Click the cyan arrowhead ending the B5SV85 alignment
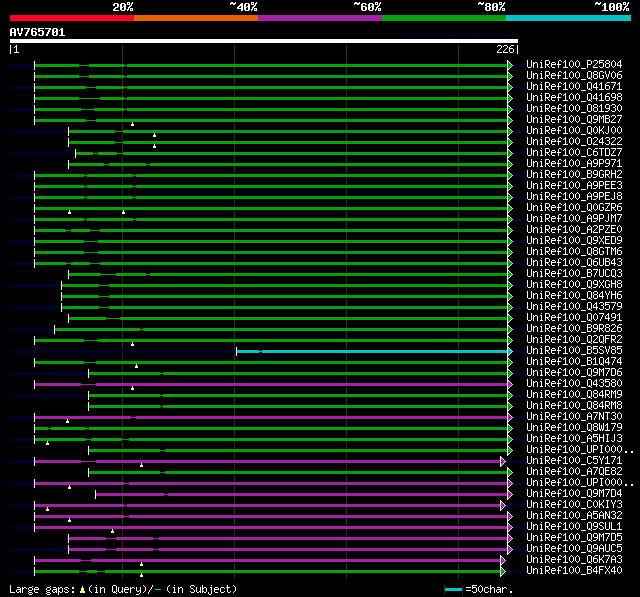The image size is (640, 597). pyautogui.click(x=510, y=351)
